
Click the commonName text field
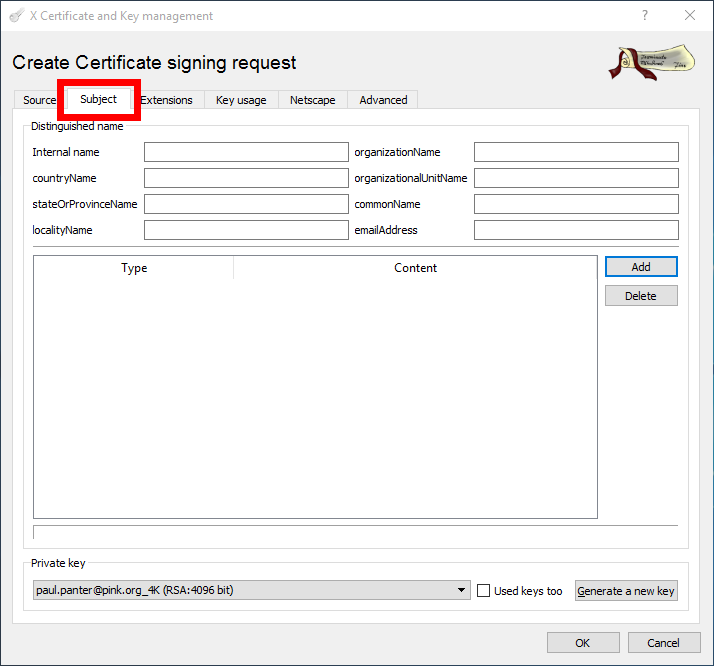pos(576,204)
